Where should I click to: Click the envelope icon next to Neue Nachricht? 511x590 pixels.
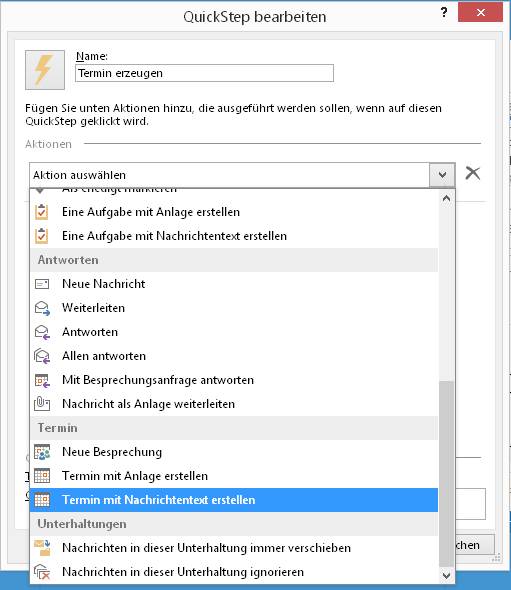point(42,284)
